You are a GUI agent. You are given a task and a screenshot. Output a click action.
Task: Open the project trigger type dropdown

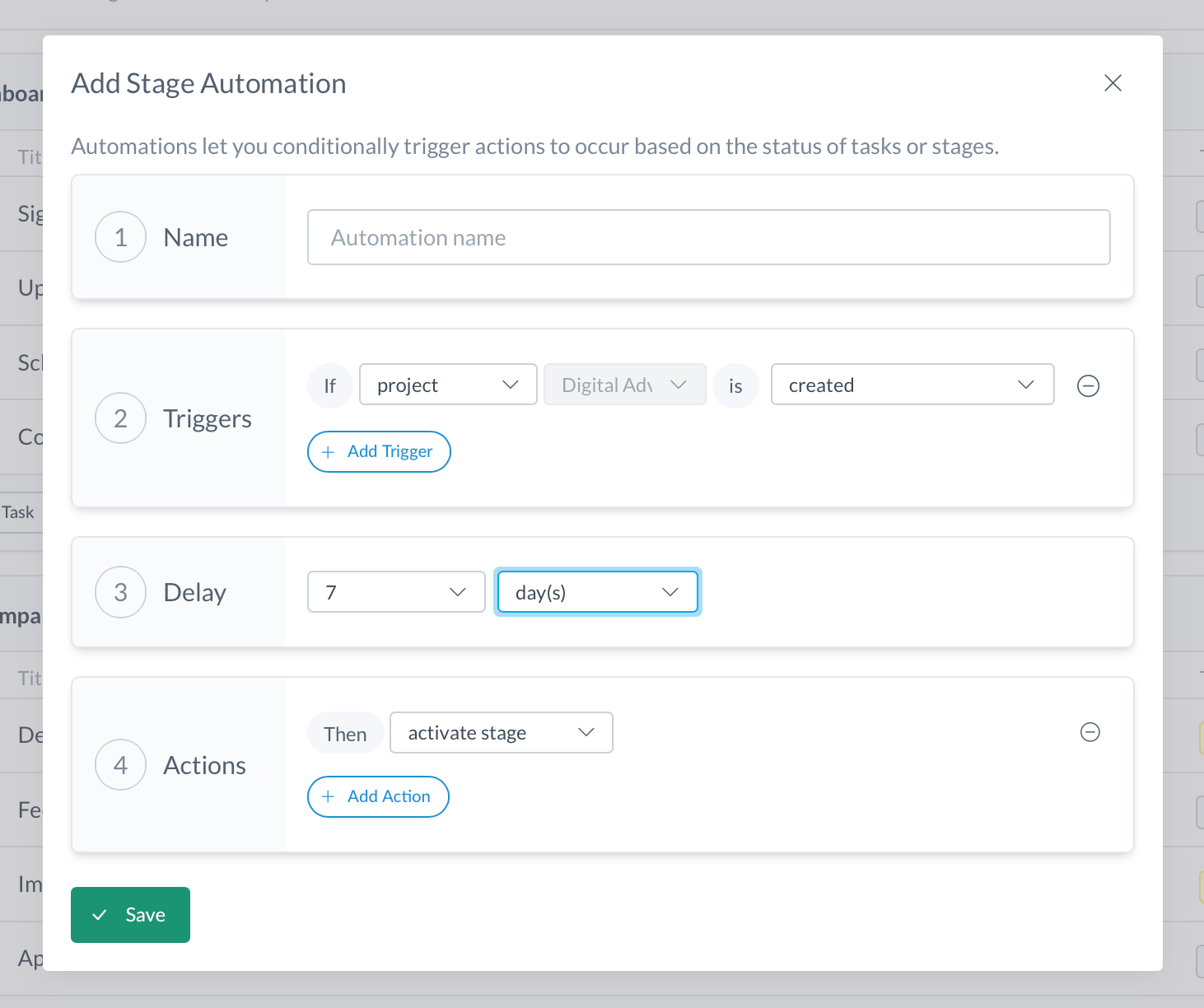tap(448, 385)
